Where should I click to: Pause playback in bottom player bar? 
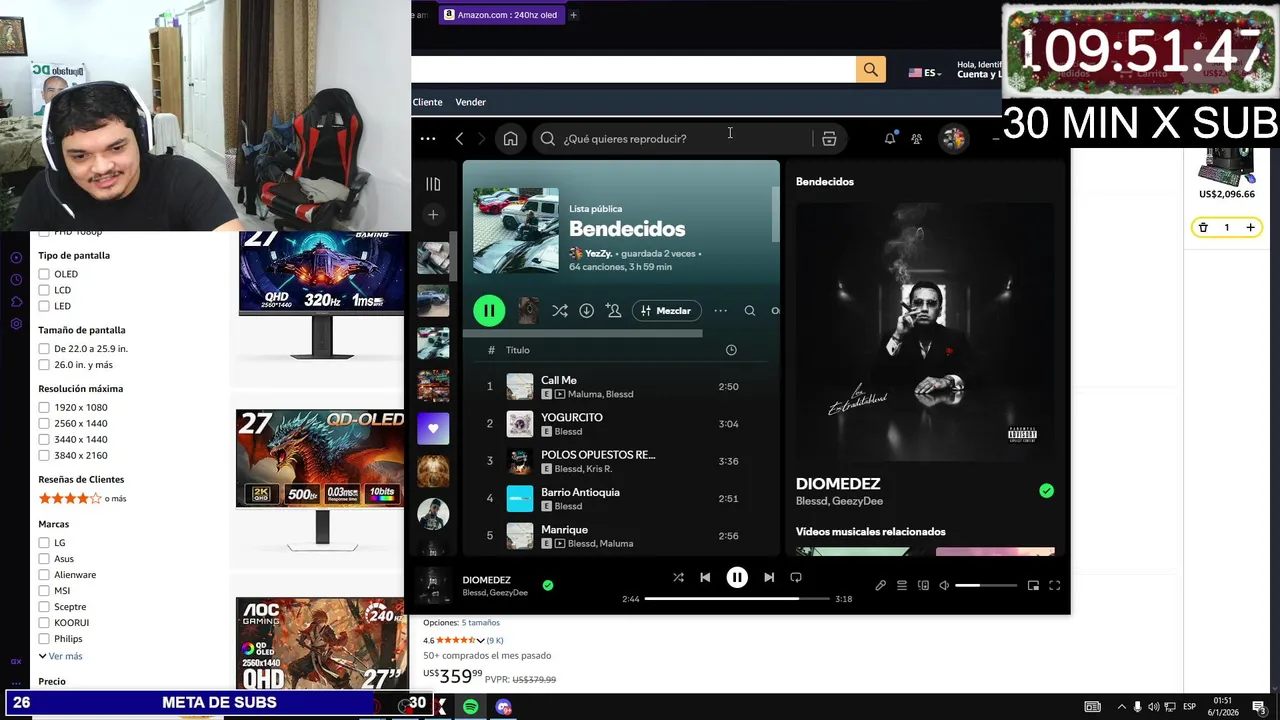[x=737, y=577]
